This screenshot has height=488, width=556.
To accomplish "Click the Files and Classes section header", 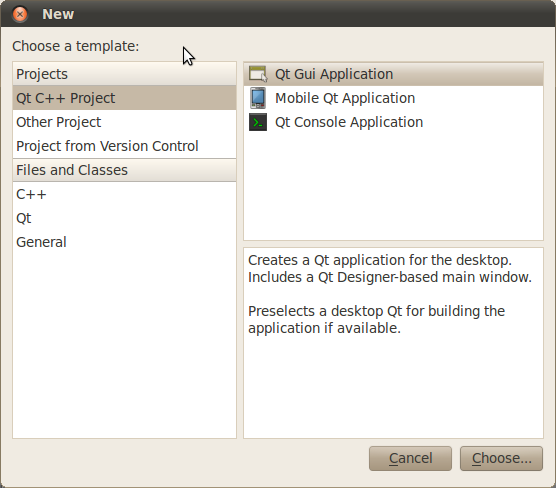I will click(124, 170).
